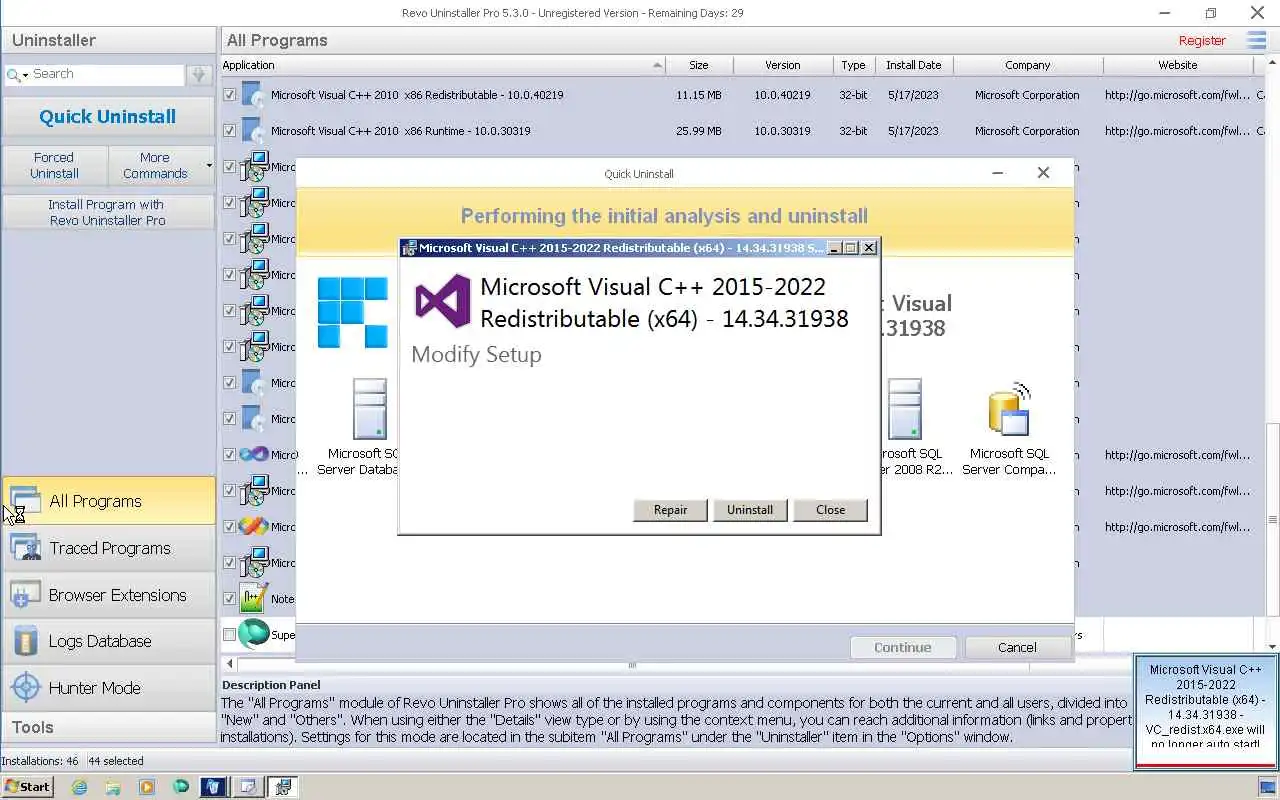This screenshot has width=1280, height=800.
Task: Minimize the Quick Uninstall dialog
Action: 997,173
